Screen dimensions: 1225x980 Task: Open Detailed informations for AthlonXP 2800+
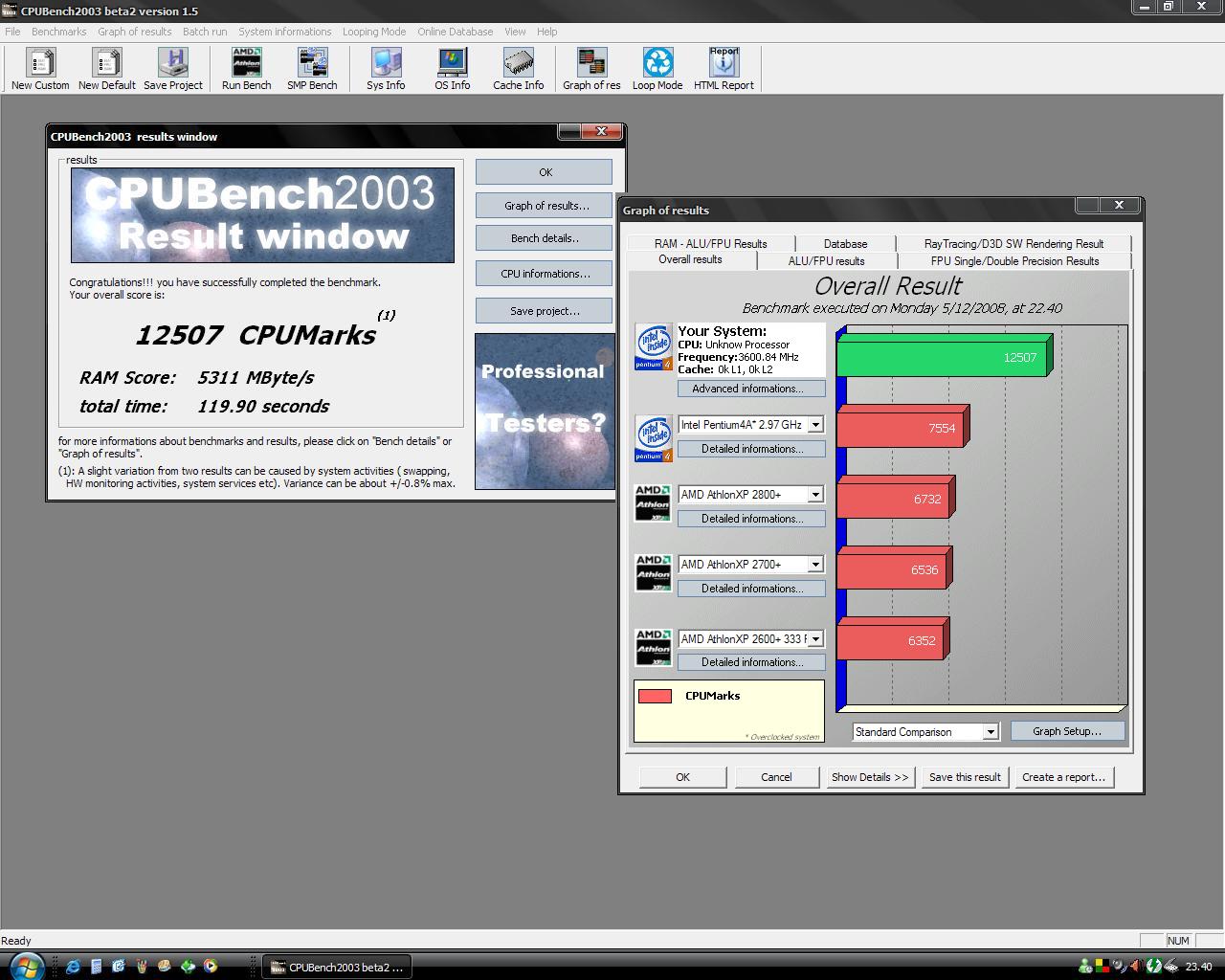click(752, 519)
